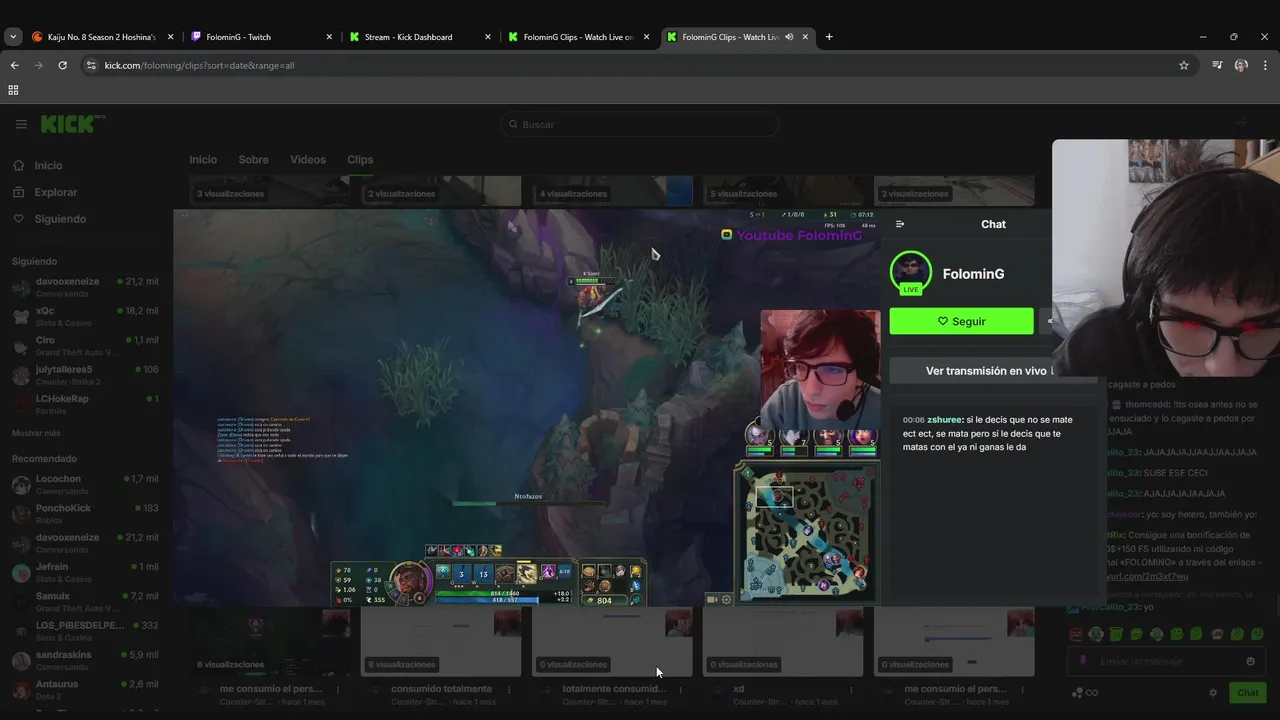Screen dimensions: 1280x720
Task: Go forward in browser history
Action: (38, 65)
